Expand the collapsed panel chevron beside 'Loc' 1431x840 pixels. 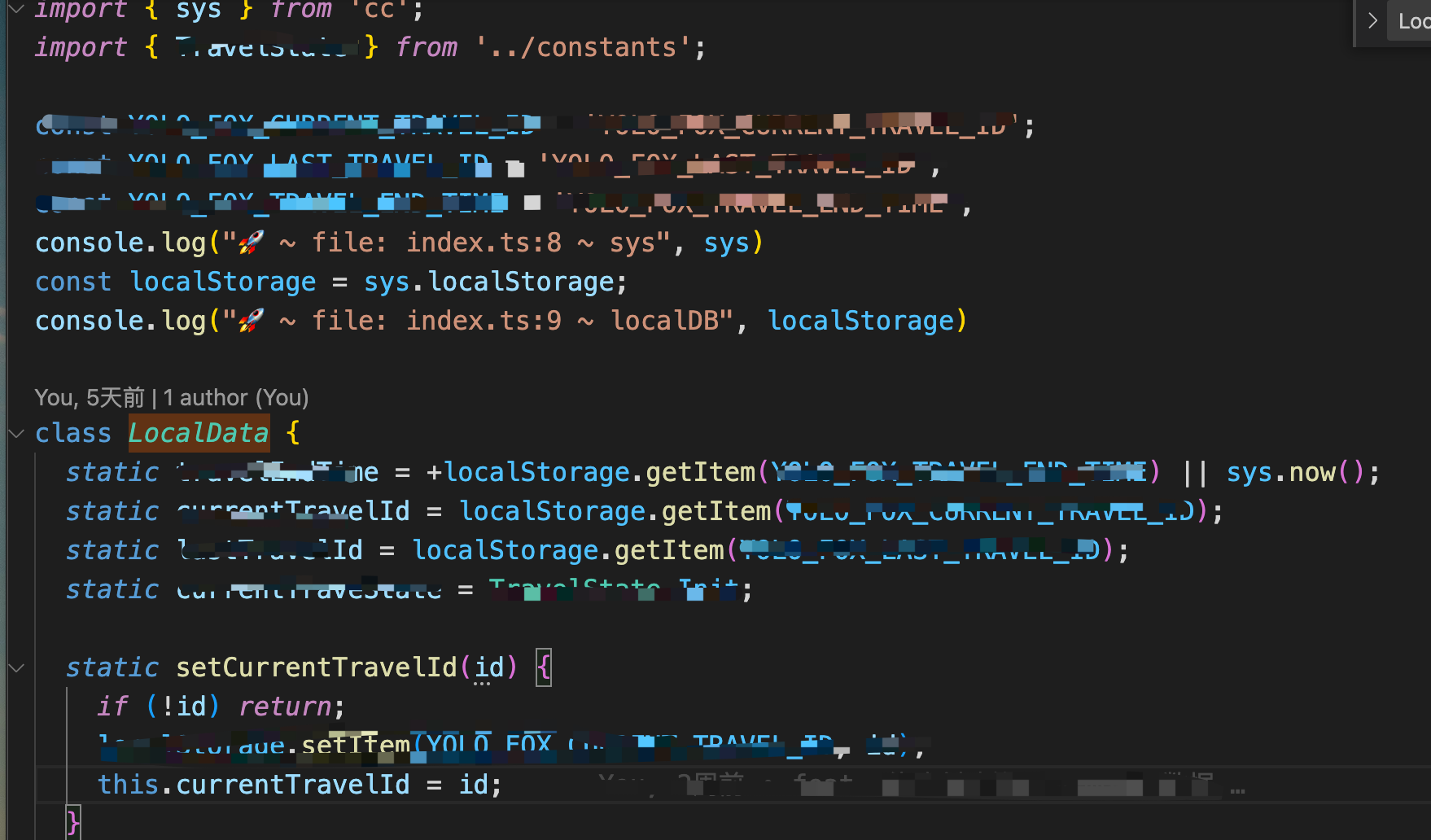[x=1372, y=21]
